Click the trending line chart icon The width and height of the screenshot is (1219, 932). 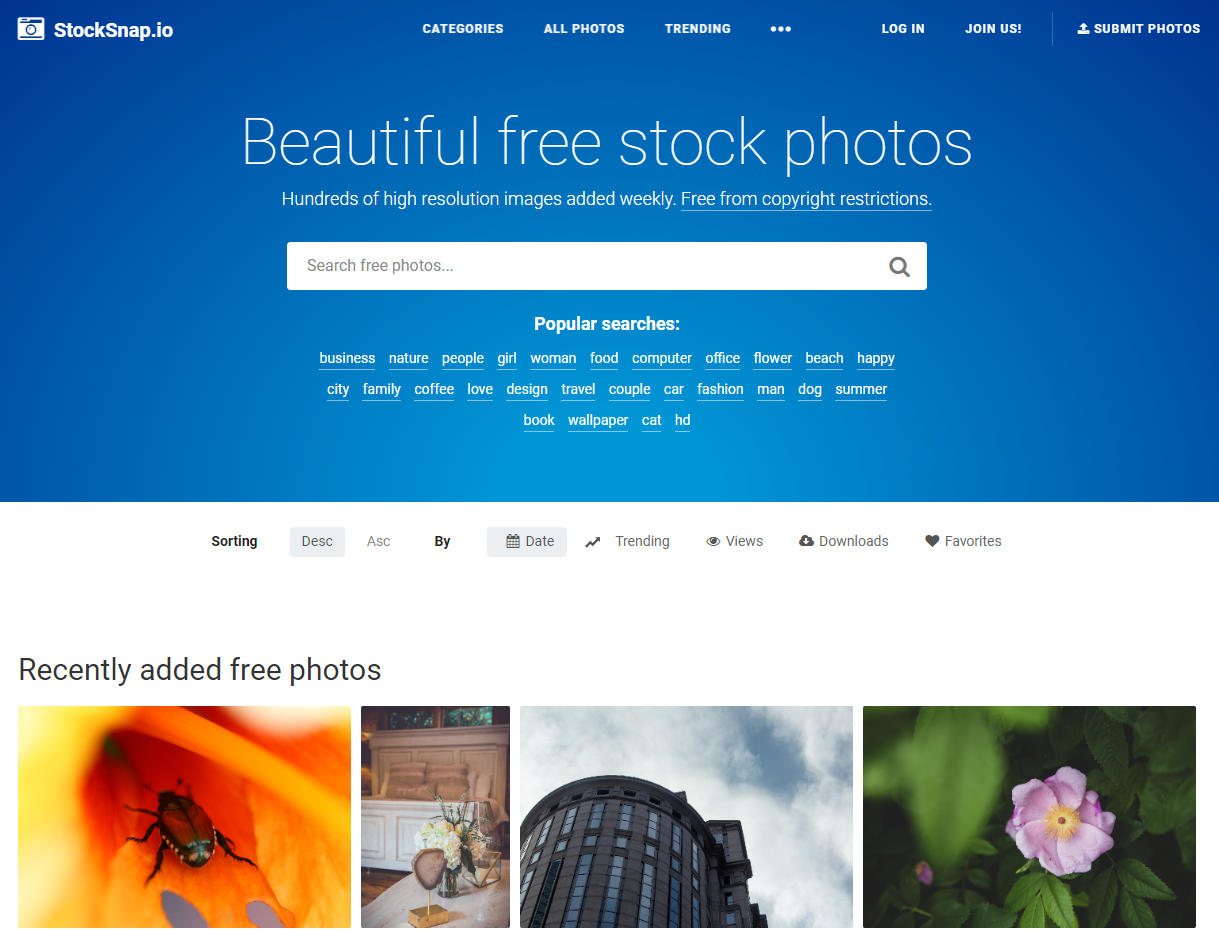[x=593, y=542]
